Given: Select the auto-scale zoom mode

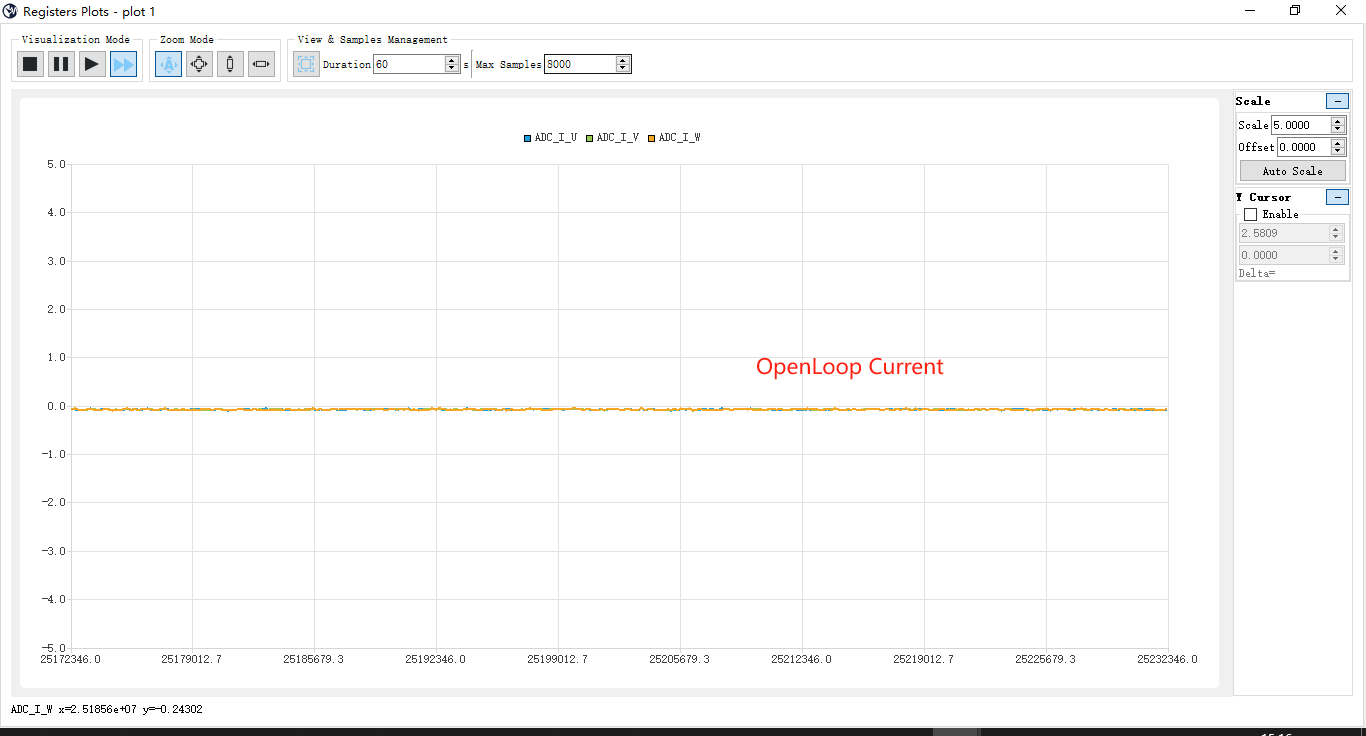Looking at the screenshot, I should tap(168, 63).
